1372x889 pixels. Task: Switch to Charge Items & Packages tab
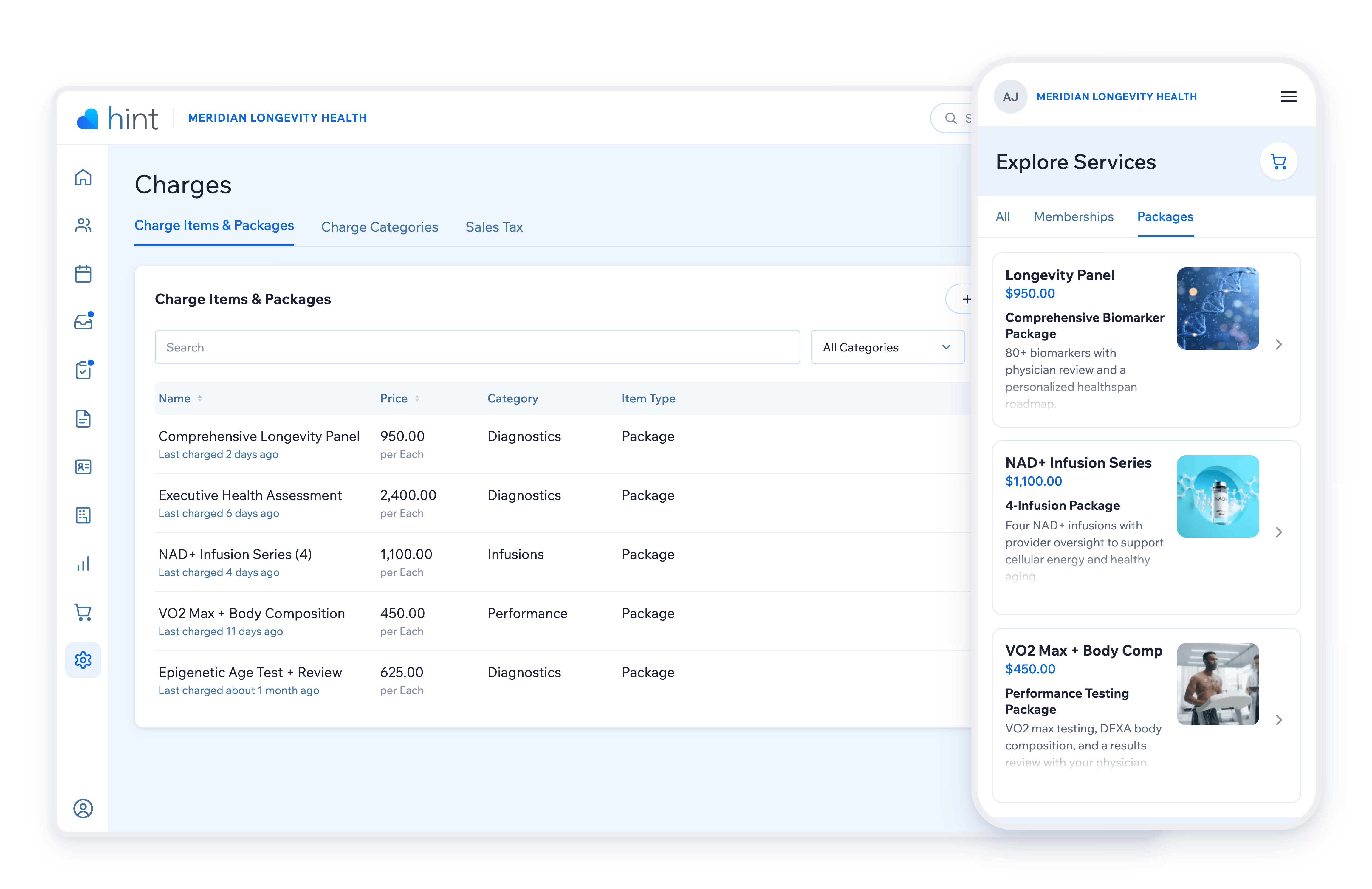click(x=214, y=225)
